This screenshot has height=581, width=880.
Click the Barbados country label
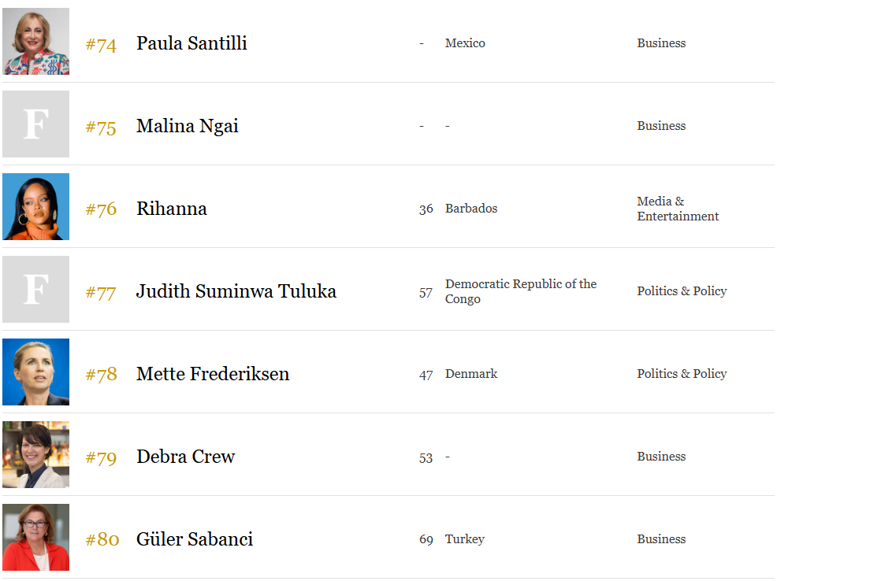click(471, 209)
